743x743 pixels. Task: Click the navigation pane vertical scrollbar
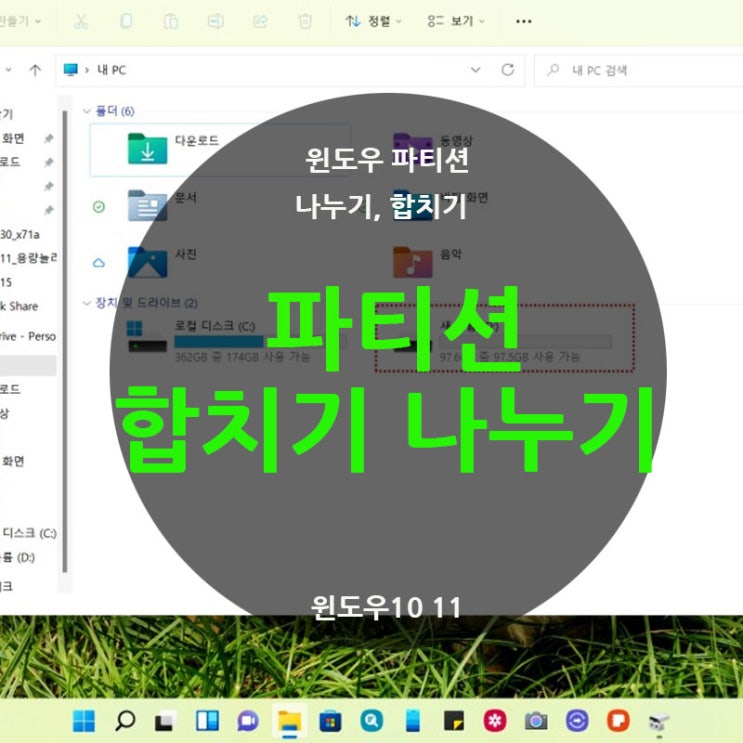(x=65, y=341)
